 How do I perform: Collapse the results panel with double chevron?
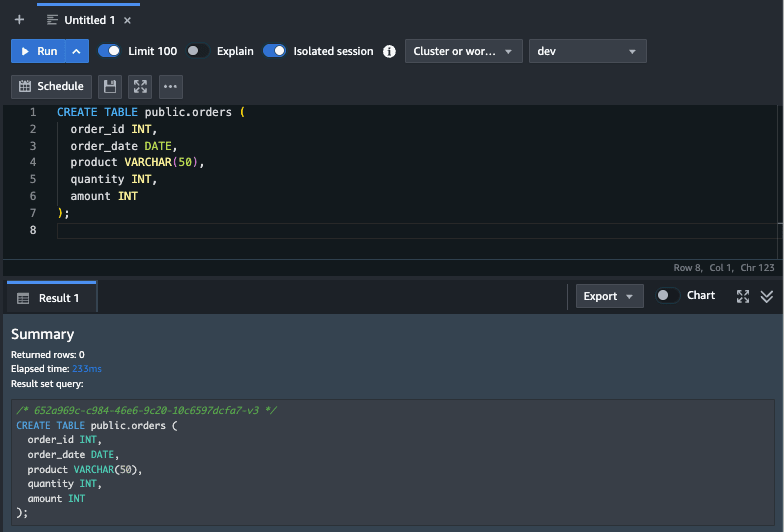767,296
